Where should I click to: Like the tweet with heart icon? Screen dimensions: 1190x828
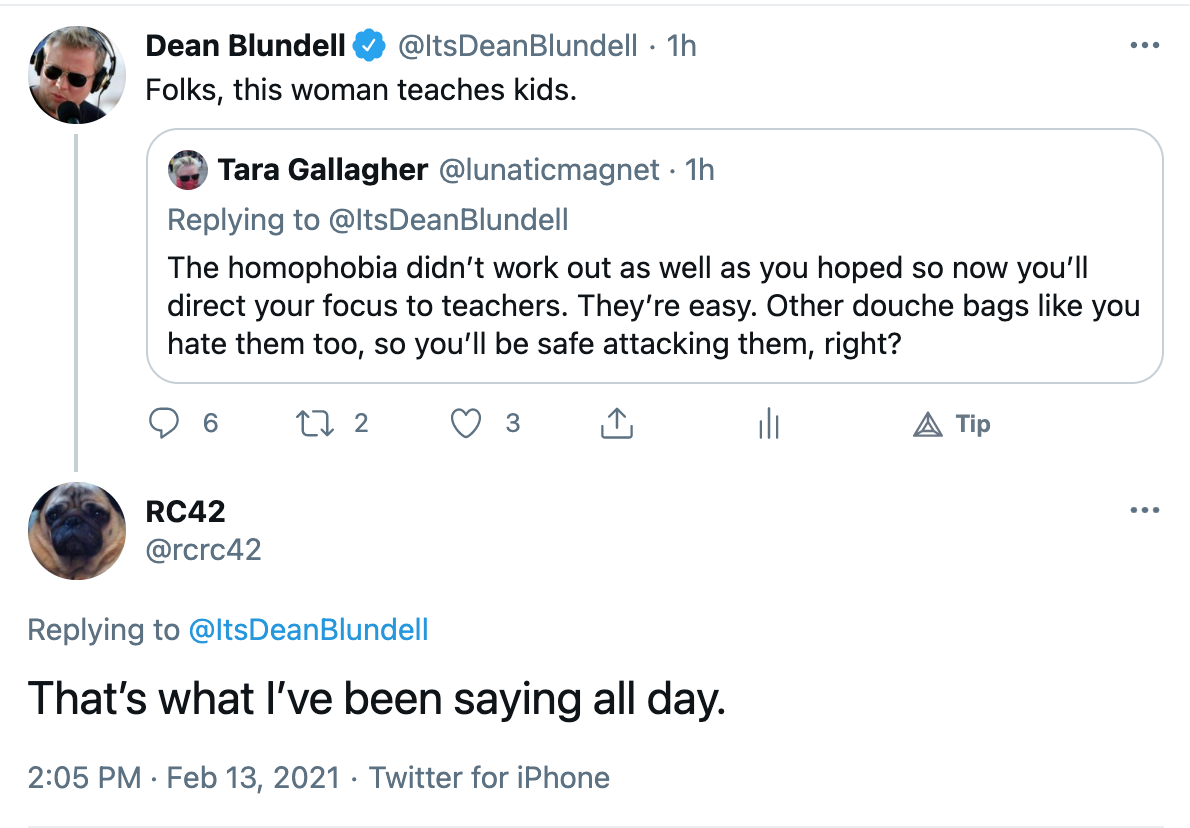[466, 423]
